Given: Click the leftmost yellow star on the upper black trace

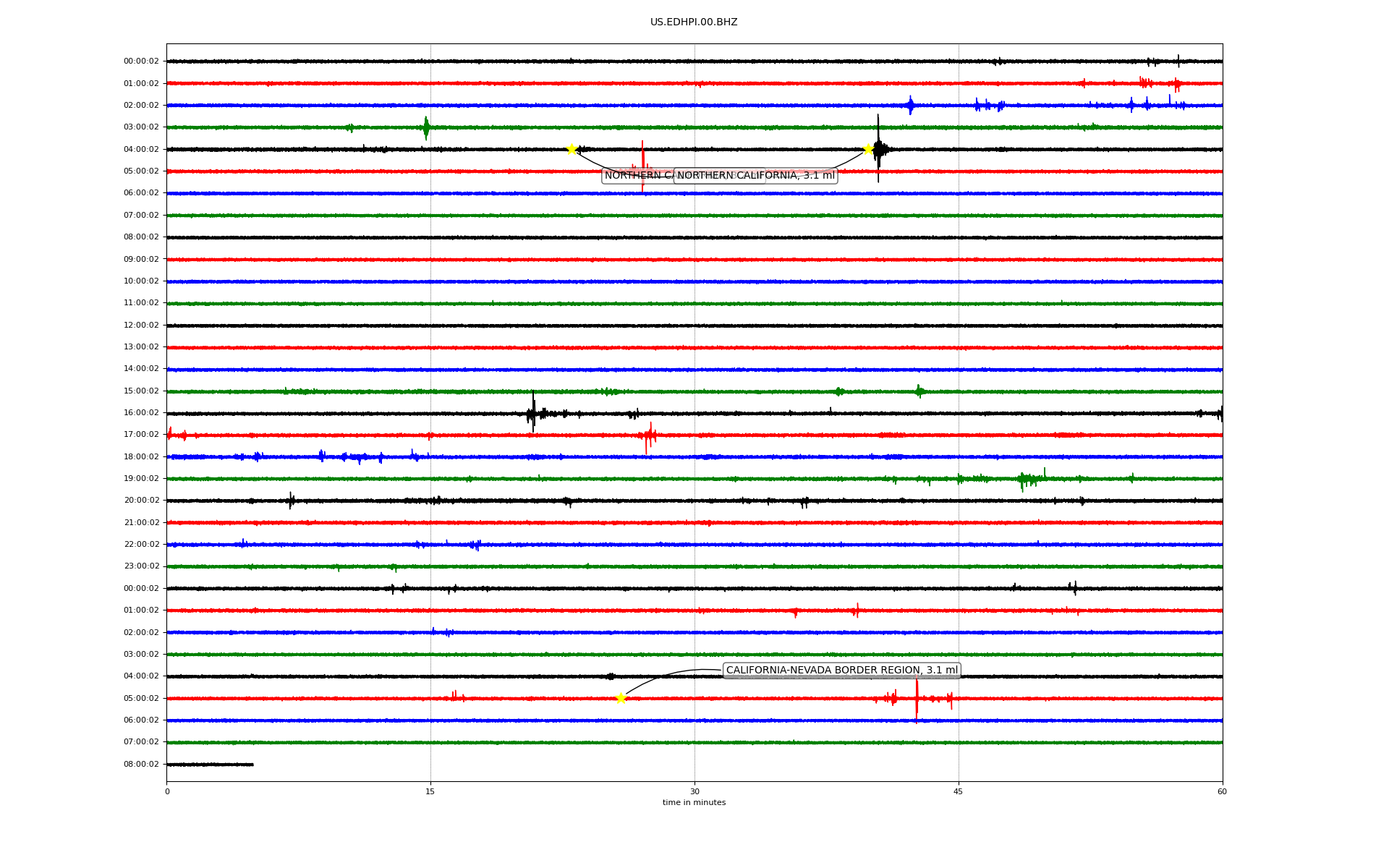Looking at the screenshot, I should click(x=572, y=149).
